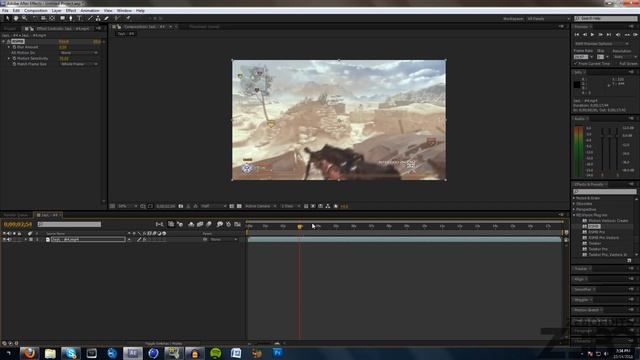Select the Brush tool
The width and height of the screenshot is (640, 360).
tap(90, 18)
